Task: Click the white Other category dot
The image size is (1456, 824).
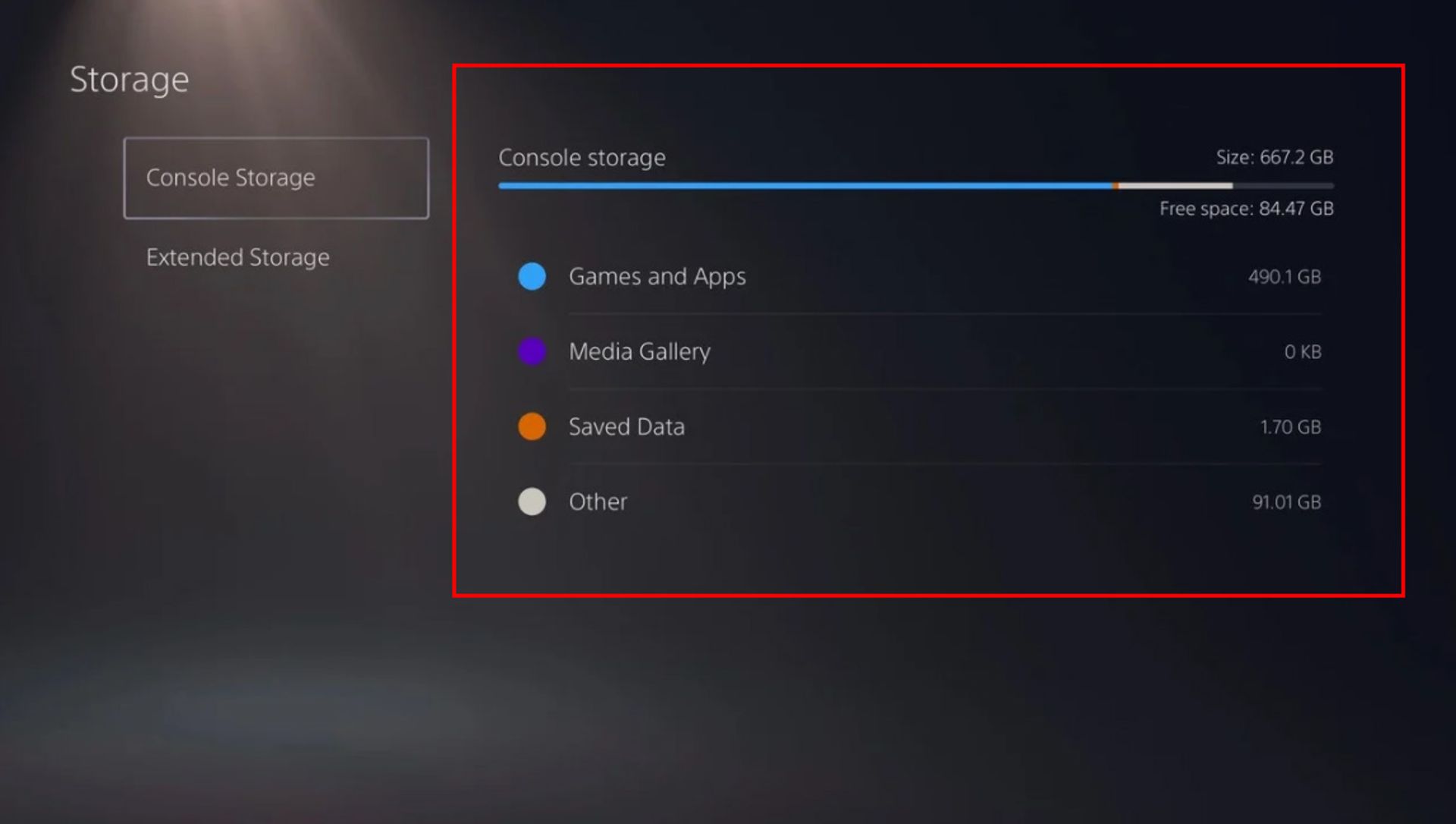Action: click(x=532, y=502)
